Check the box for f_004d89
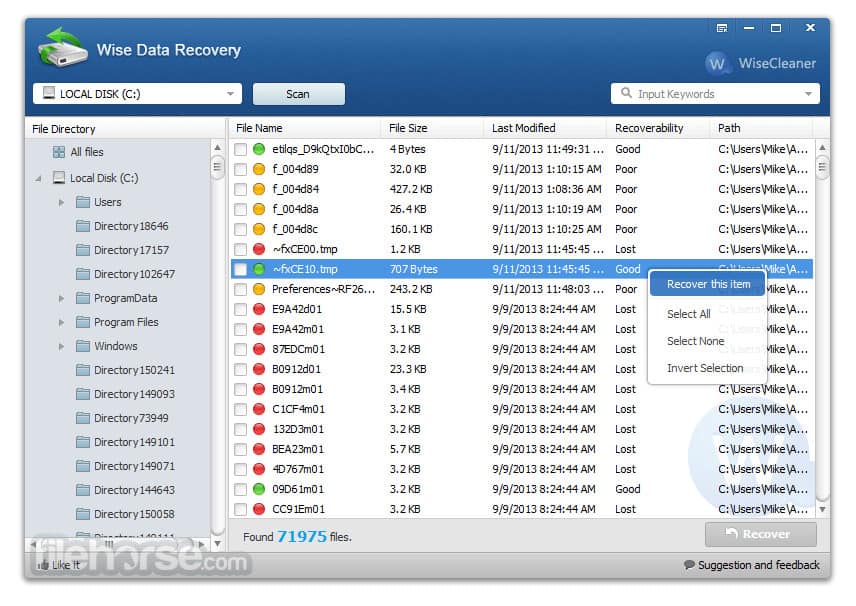856x606 pixels. point(240,169)
